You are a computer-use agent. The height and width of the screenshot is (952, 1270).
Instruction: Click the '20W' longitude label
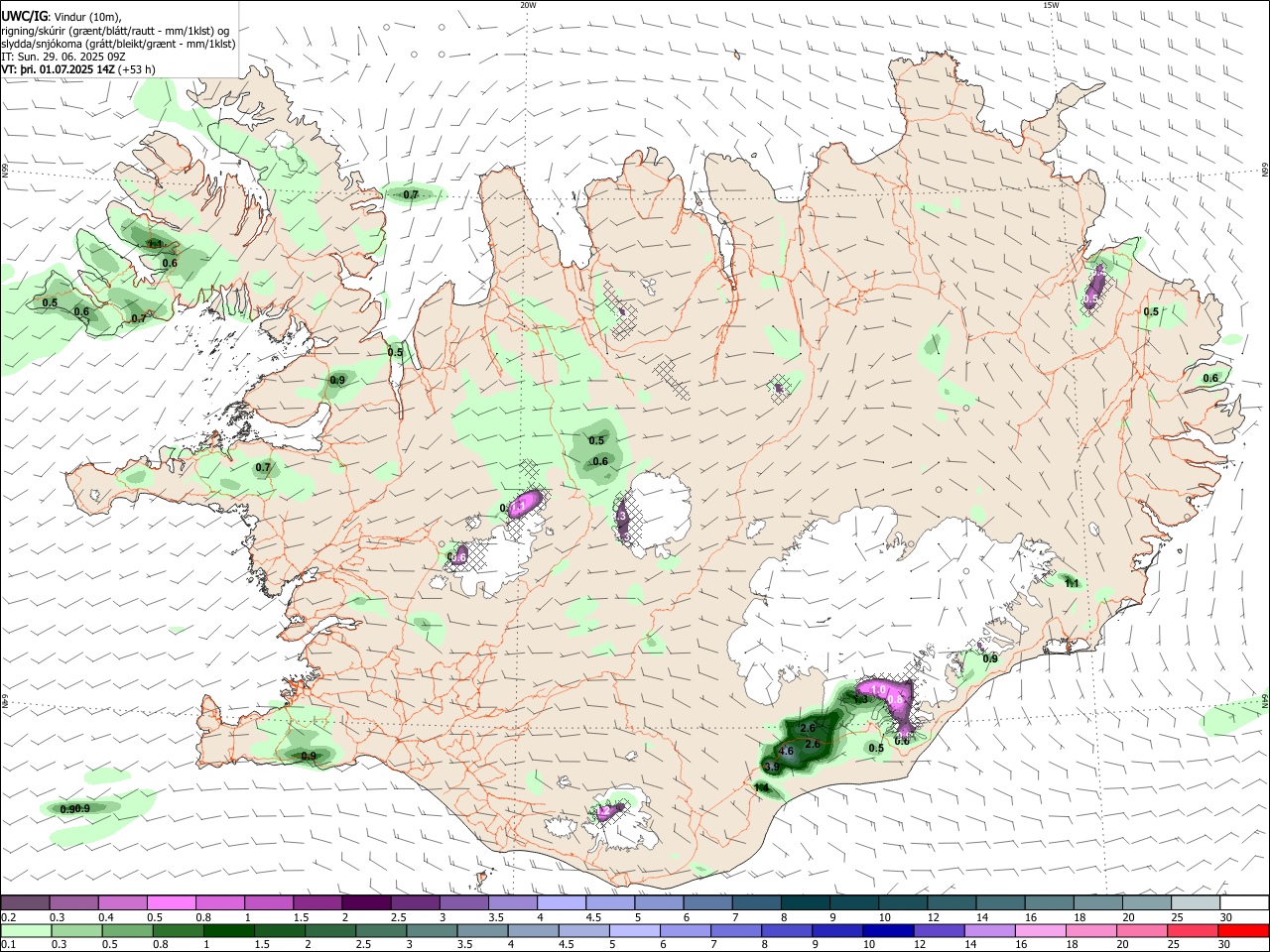coord(528,5)
